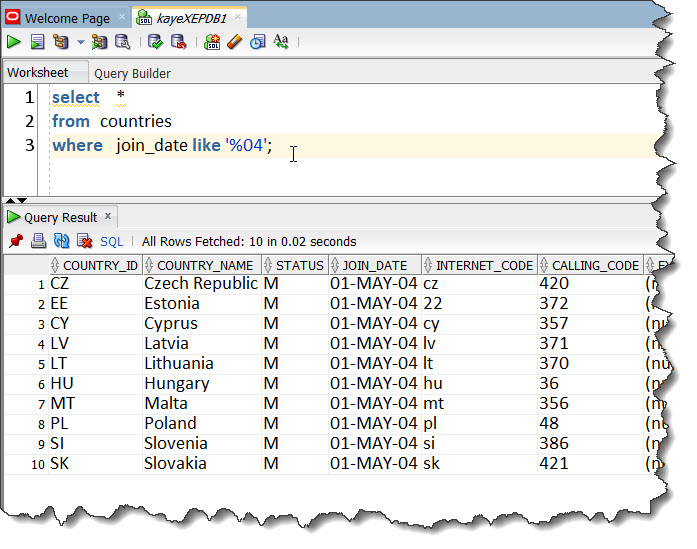This screenshot has height=549, width=697.
Task: Click the Print results icon
Action: point(38,241)
